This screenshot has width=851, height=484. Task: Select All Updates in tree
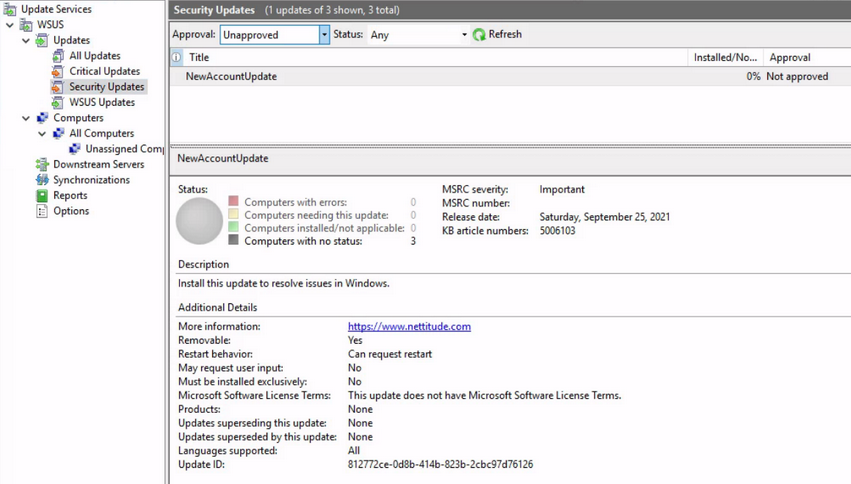tap(95, 55)
